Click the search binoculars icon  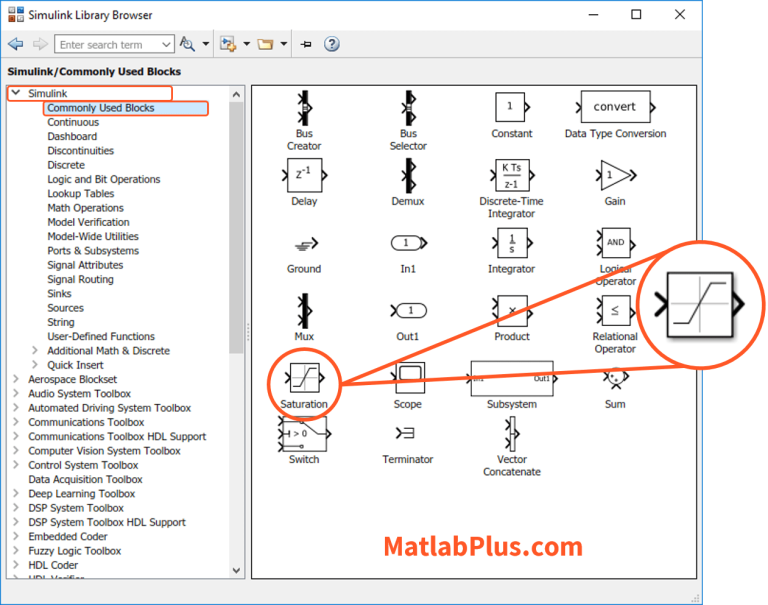tap(187, 44)
